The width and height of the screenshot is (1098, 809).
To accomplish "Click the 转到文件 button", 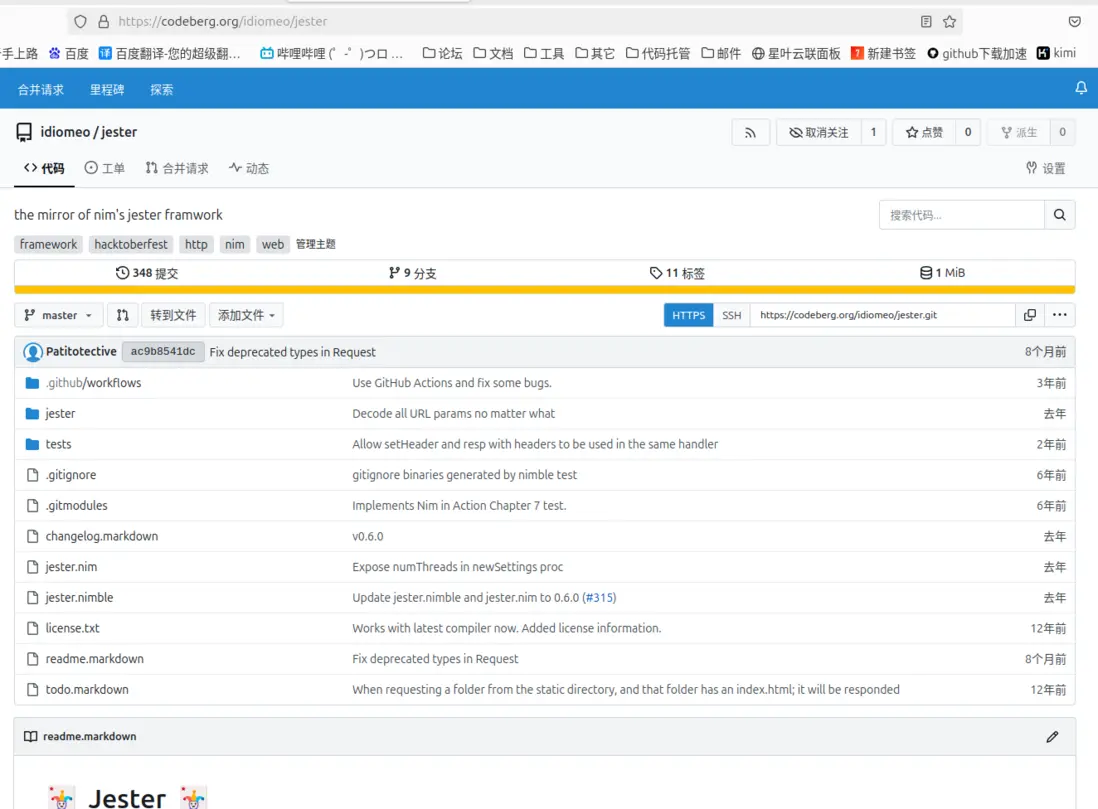I will (173, 315).
